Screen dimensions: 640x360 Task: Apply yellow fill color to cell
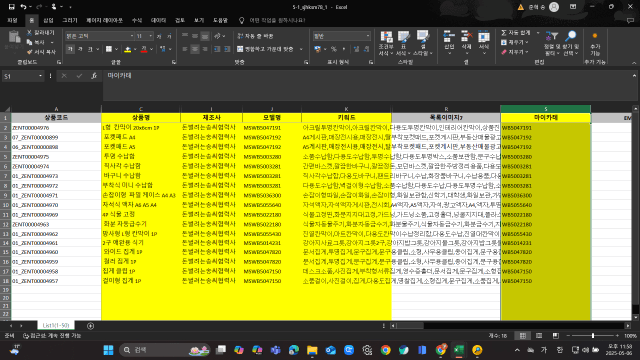(x=128, y=49)
